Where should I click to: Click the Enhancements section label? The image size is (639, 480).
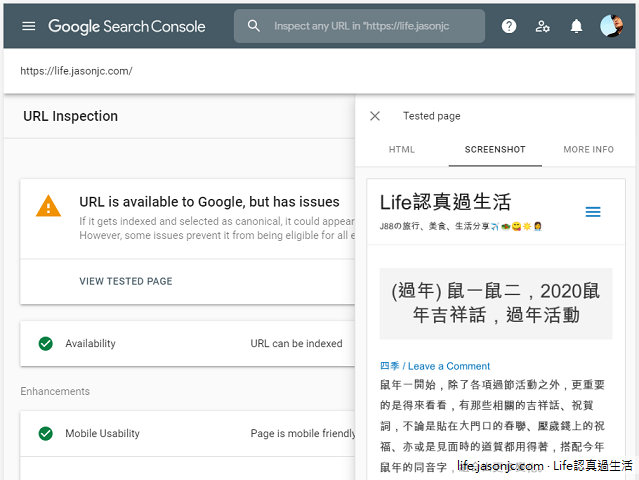coord(55,391)
